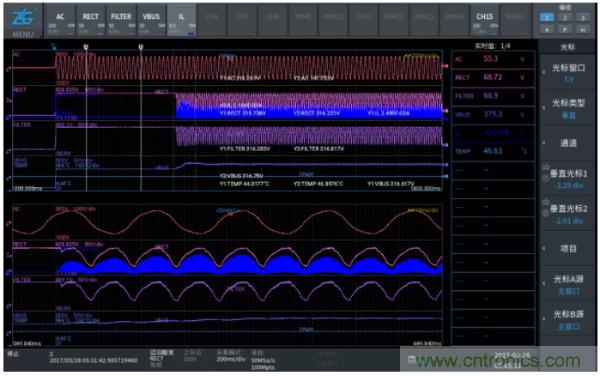Choose layout button 1 in top-right grid

coord(546,18)
